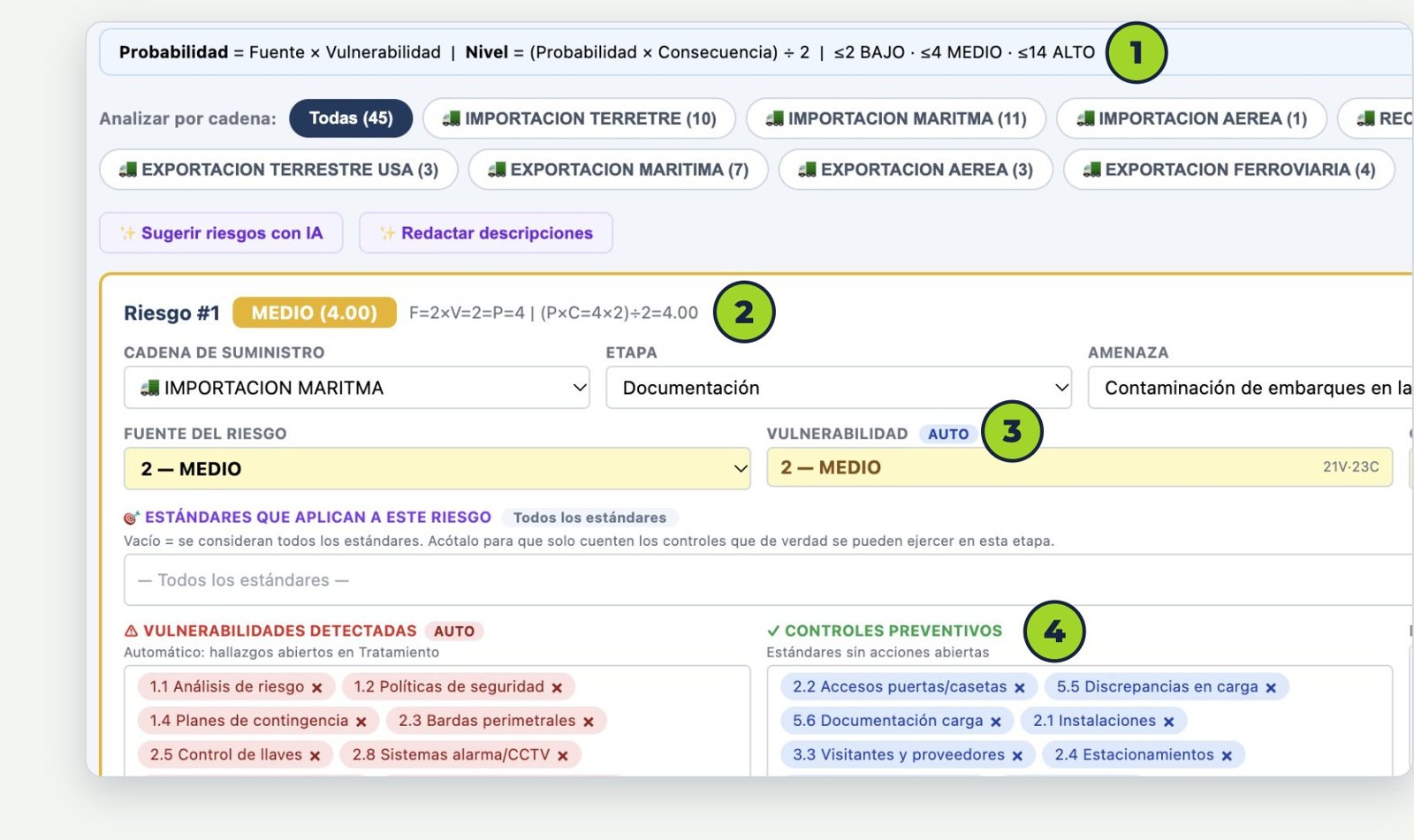This screenshot has width=1414, height=840.
Task: Open the Todos los estándares selector field
Action: pyautogui.click(x=769, y=579)
